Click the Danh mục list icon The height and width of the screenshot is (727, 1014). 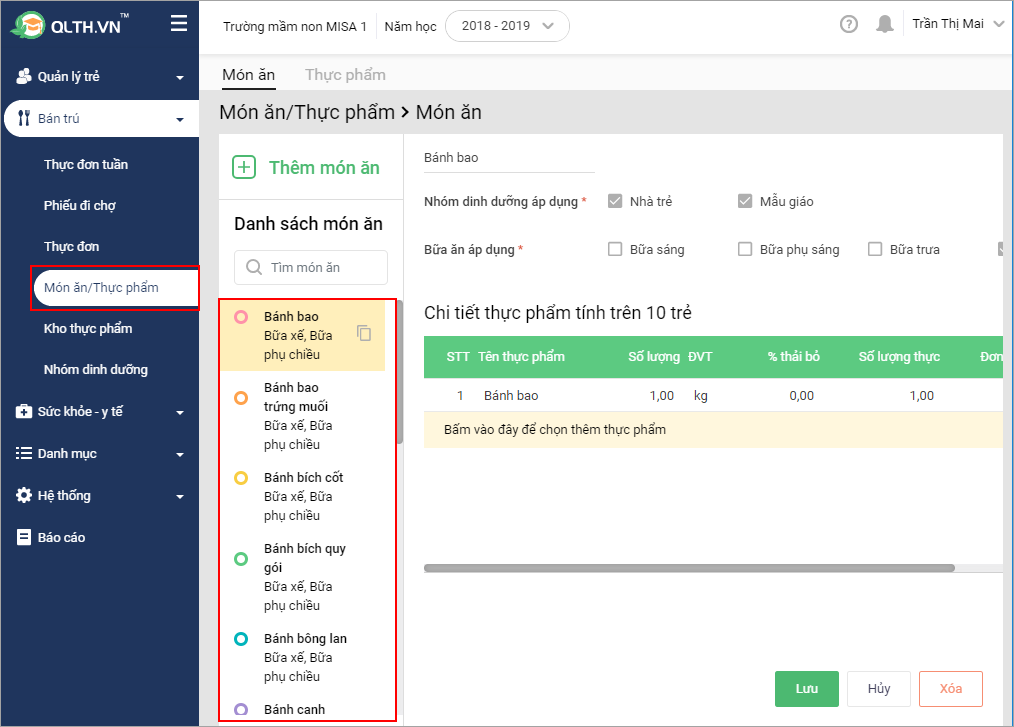24,453
